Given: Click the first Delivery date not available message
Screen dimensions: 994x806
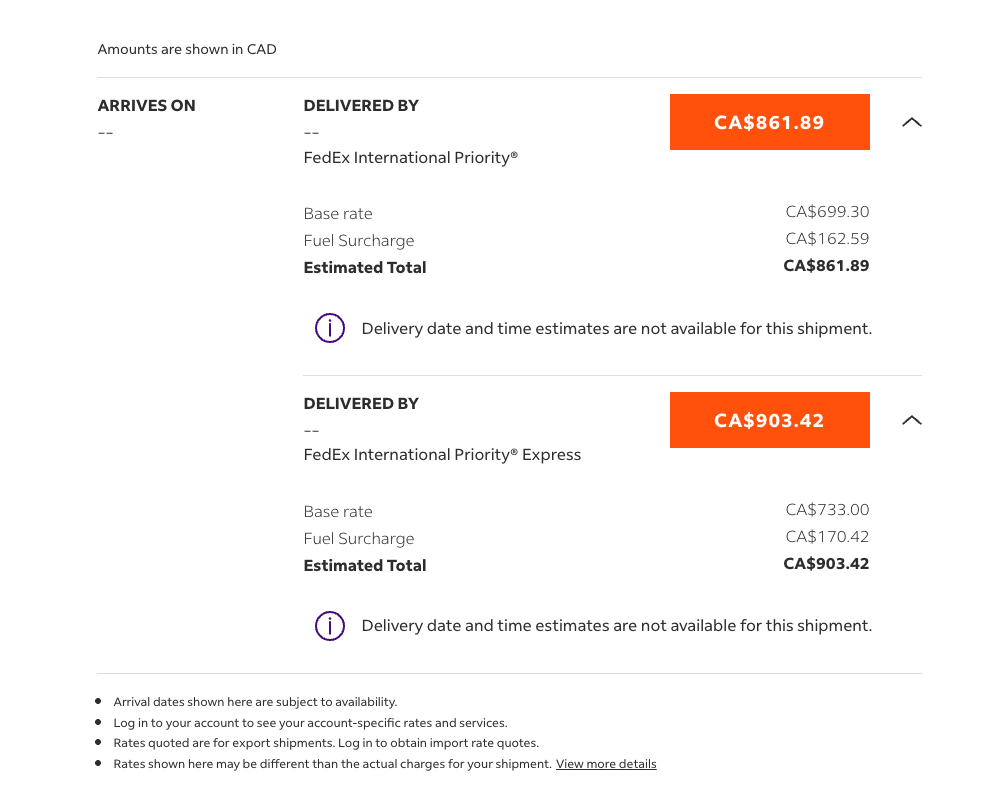Looking at the screenshot, I should [x=617, y=328].
